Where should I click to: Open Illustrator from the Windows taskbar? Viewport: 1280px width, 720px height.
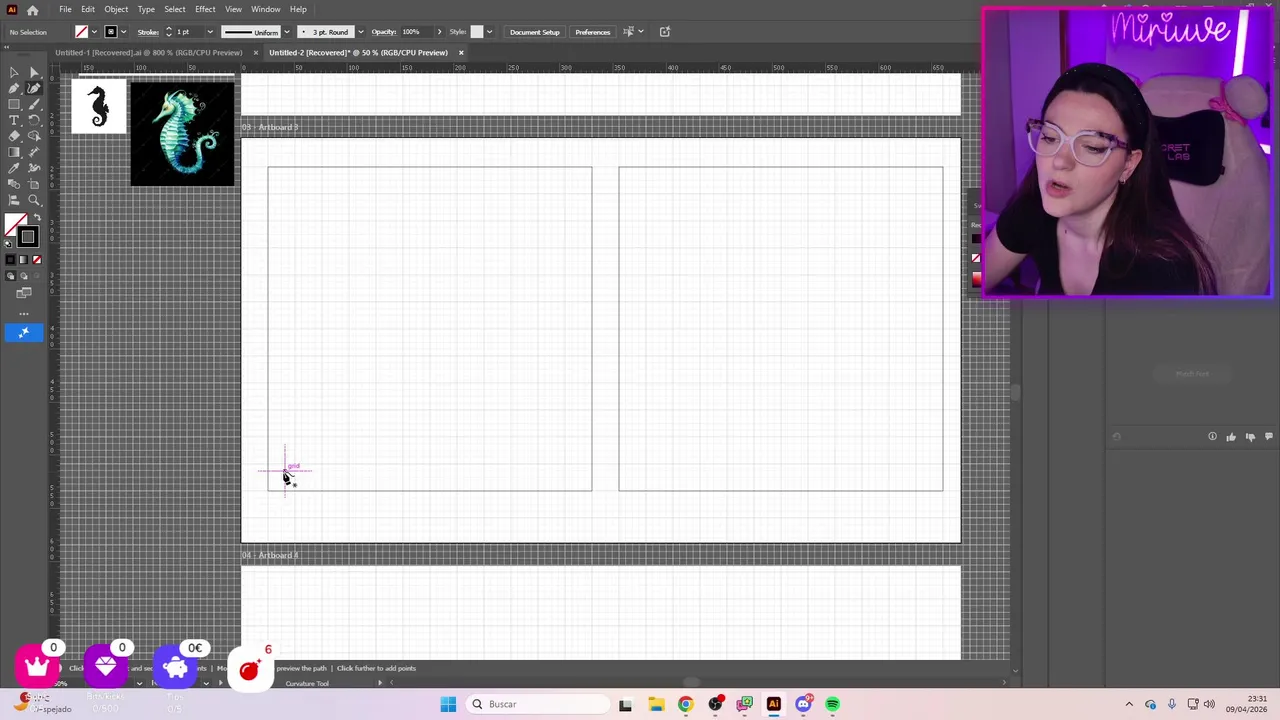[x=774, y=704]
